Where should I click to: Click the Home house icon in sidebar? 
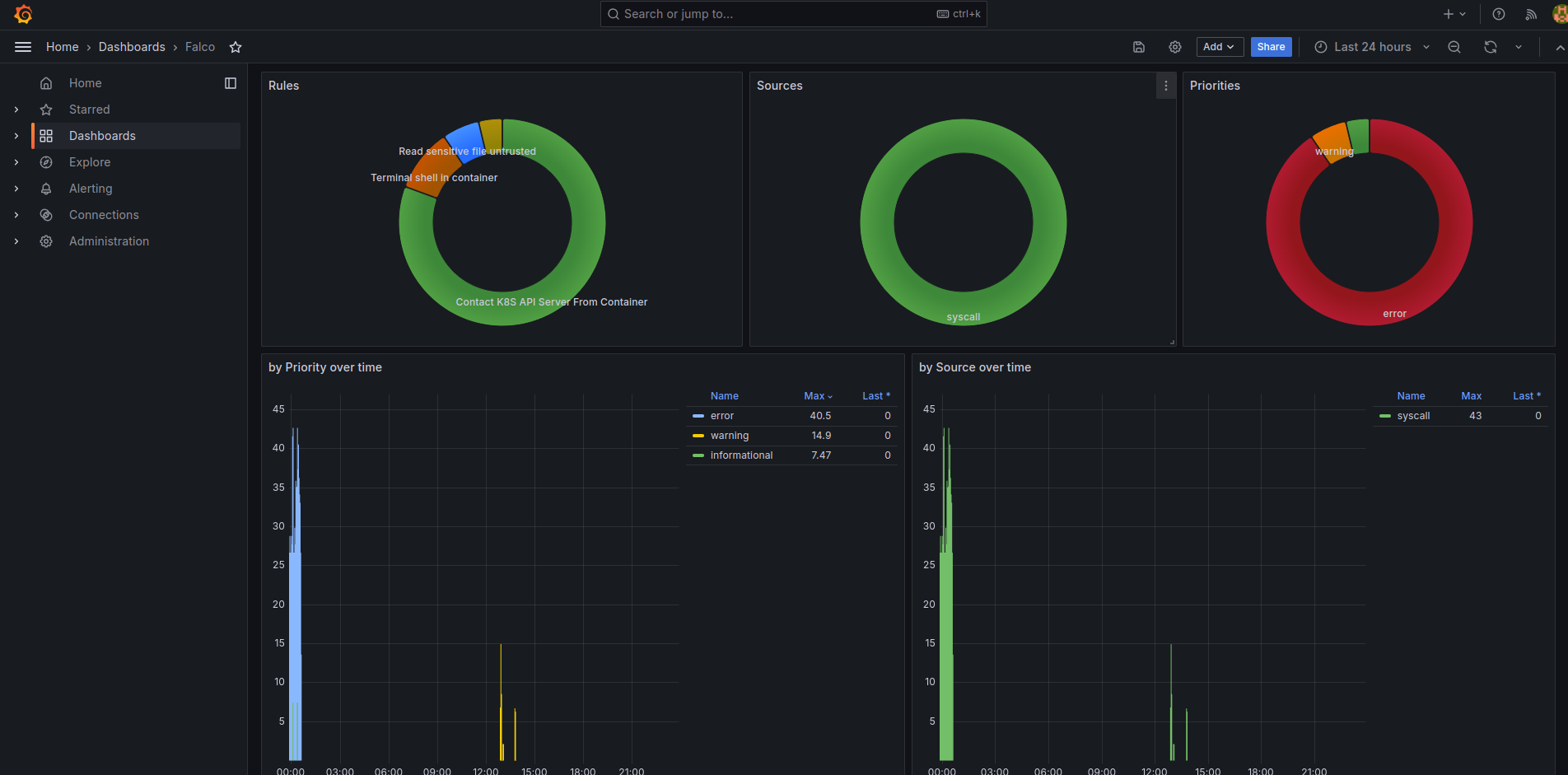(46, 83)
